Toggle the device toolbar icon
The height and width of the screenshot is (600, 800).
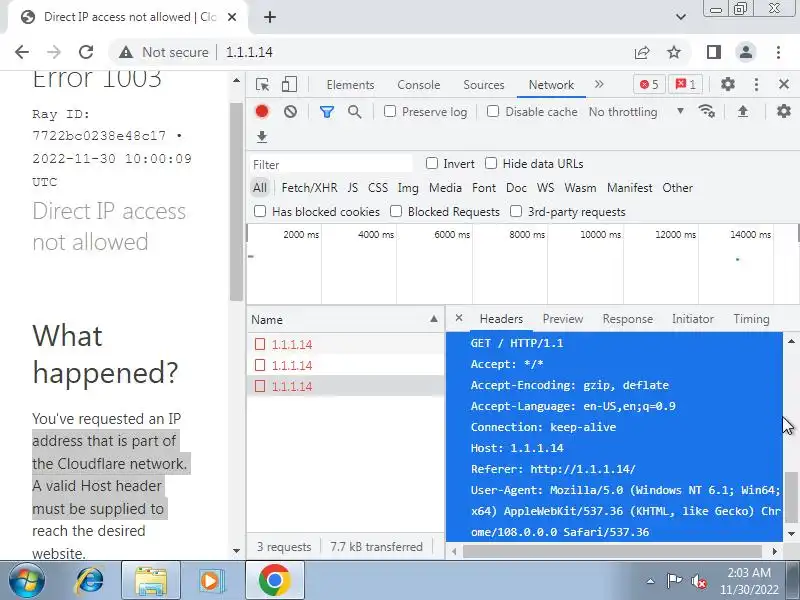click(289, 85)
